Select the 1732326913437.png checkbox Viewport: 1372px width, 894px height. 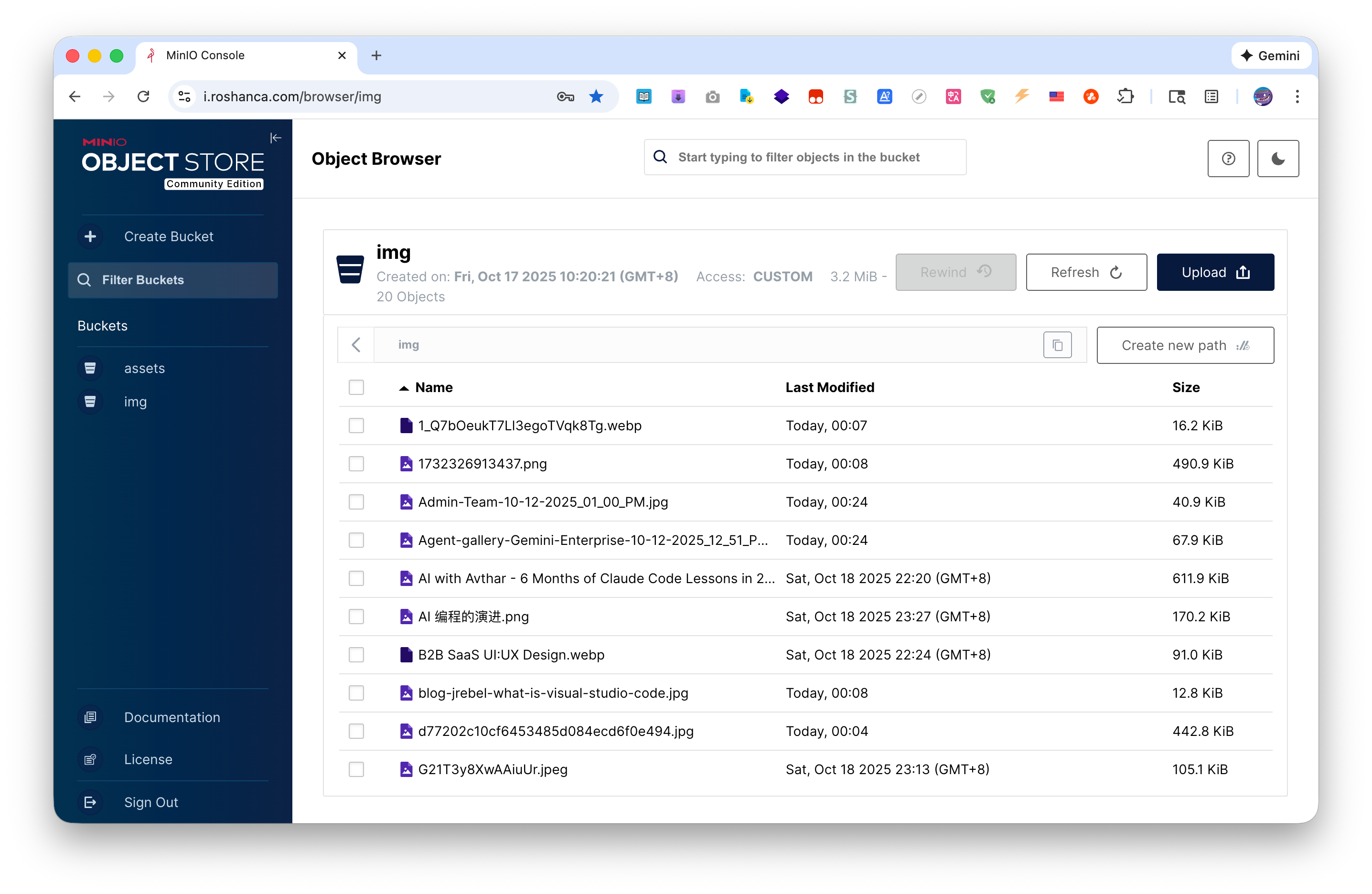356,463
